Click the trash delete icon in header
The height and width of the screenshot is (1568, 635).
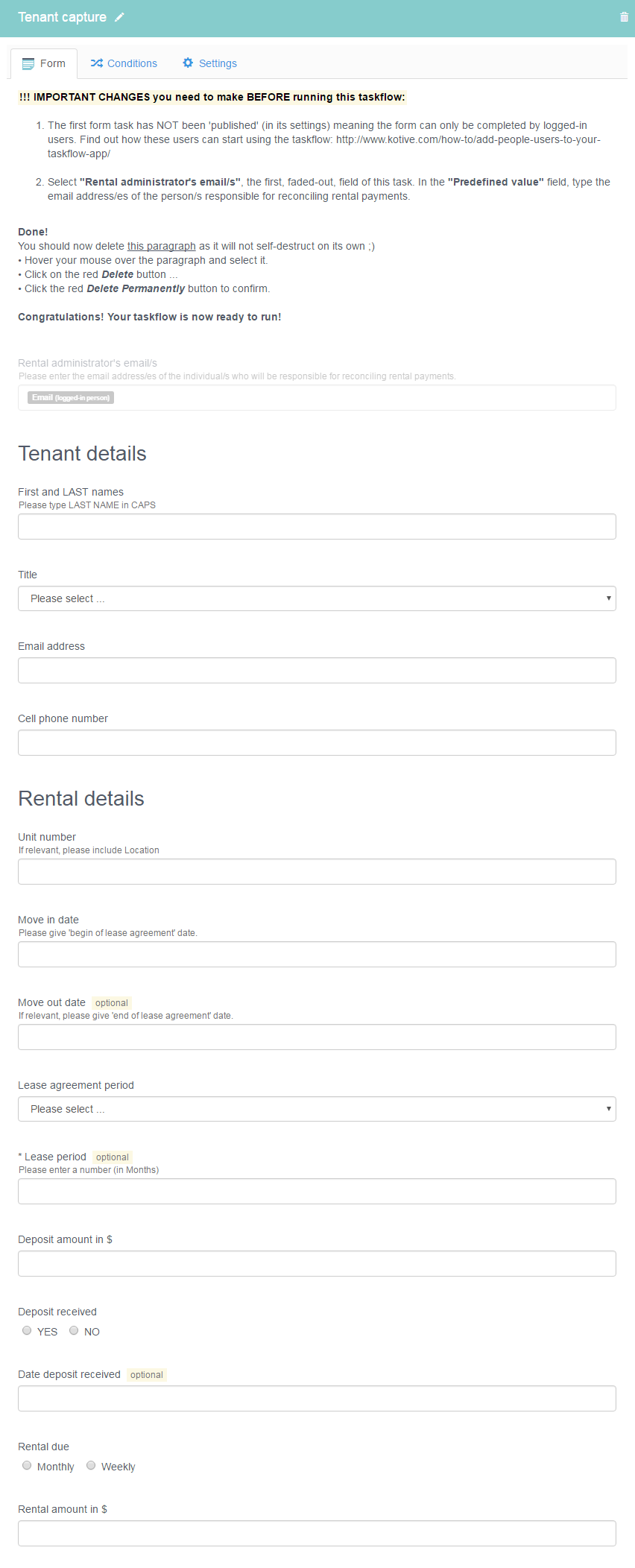624,17
